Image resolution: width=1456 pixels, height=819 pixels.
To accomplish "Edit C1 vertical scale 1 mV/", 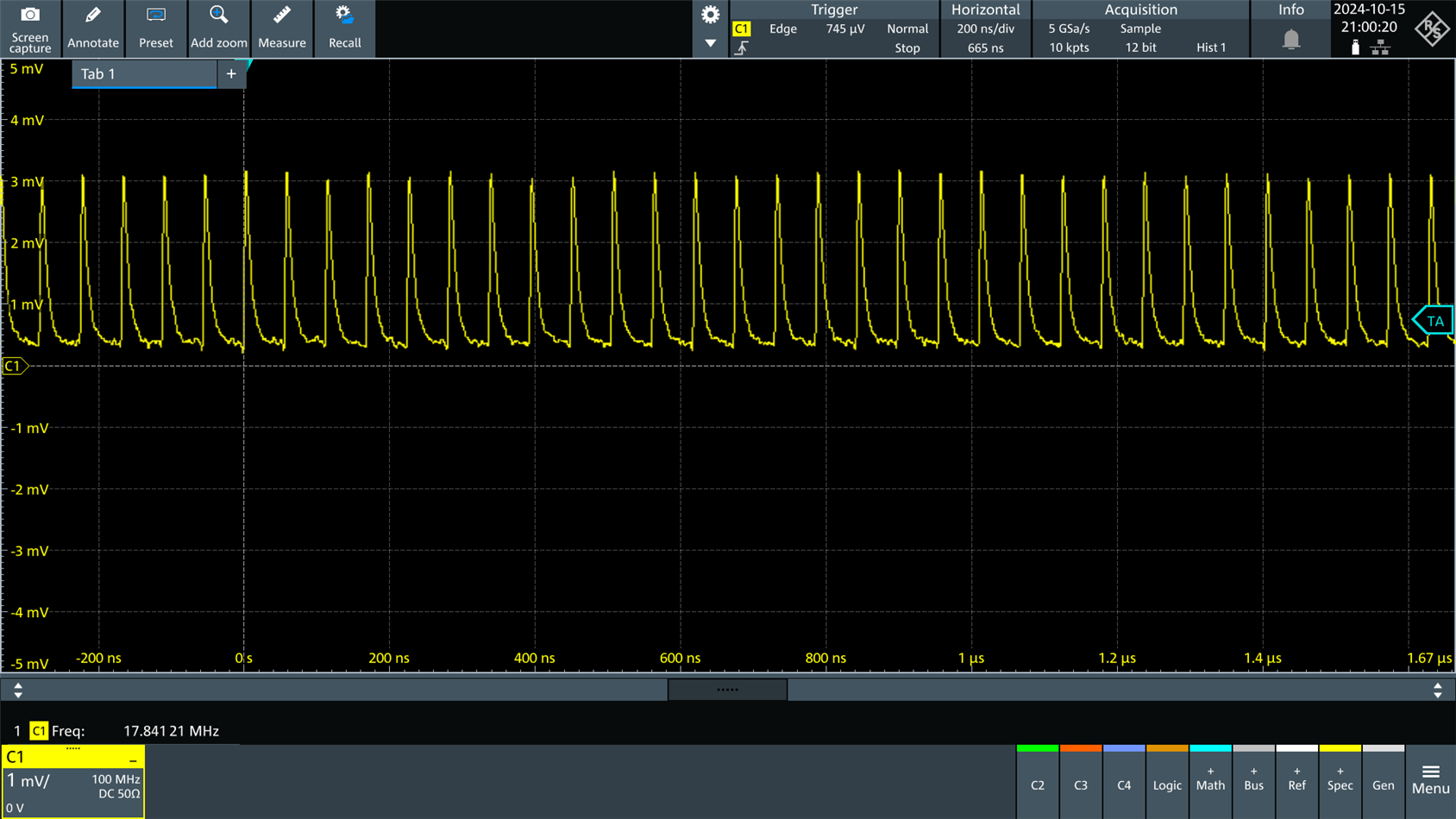I will tap(28, 781).
